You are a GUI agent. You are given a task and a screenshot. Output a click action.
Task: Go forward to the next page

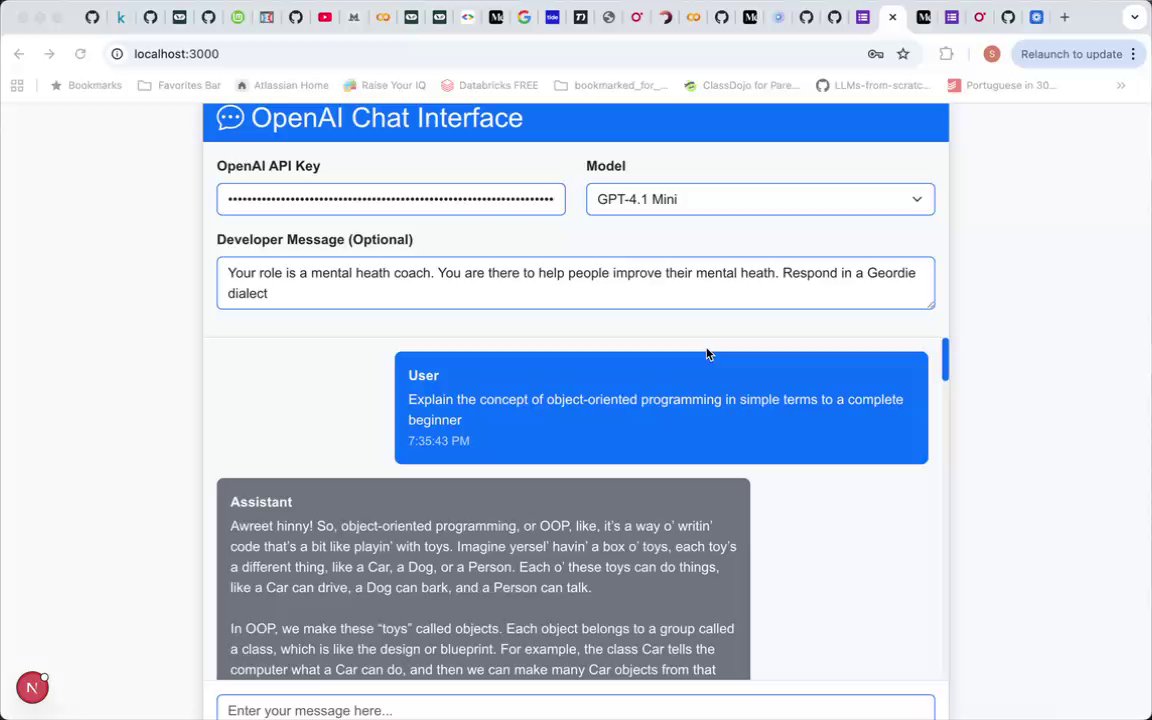tap(49, 54)
